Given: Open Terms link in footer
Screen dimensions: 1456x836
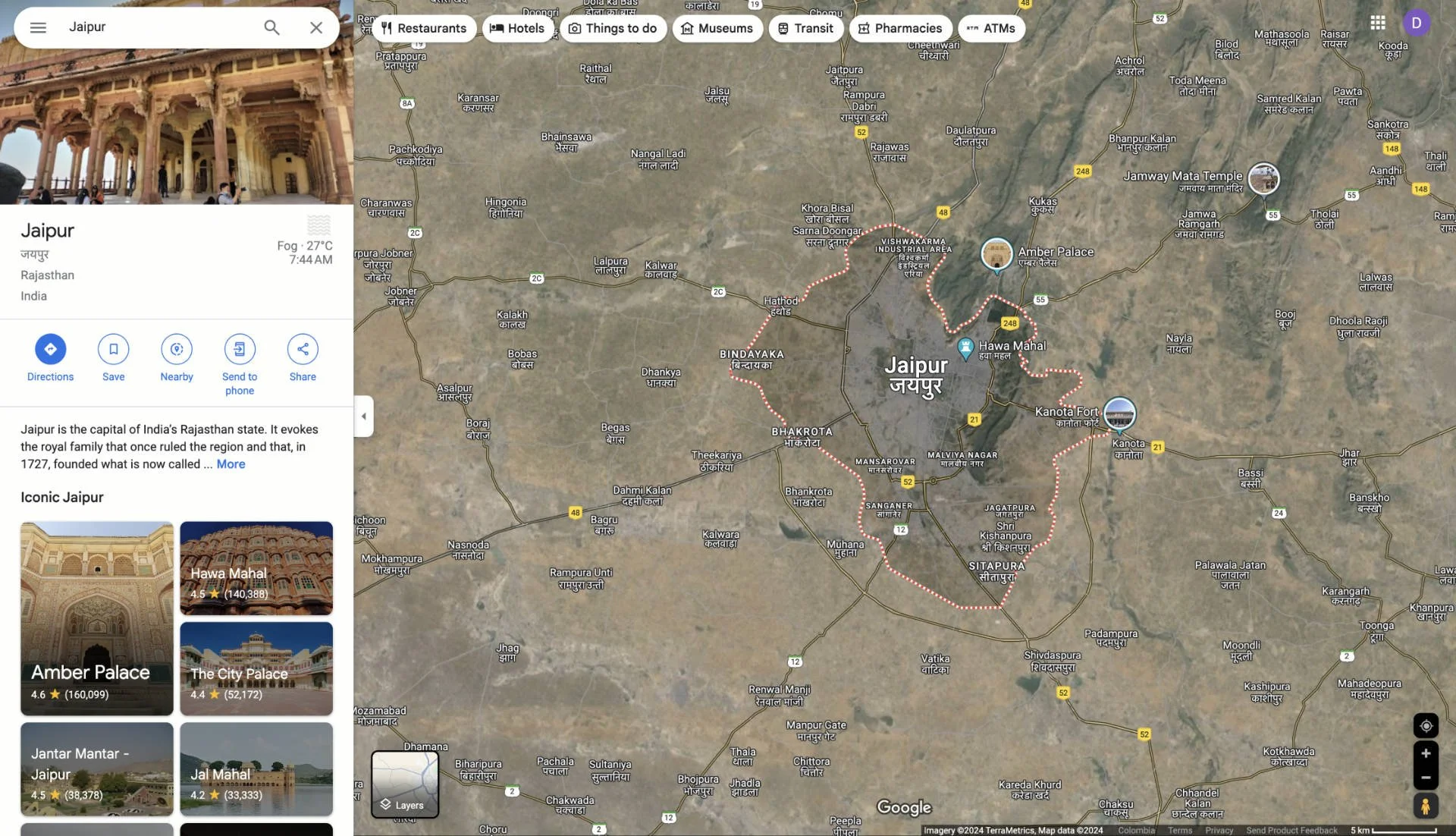Looking at the screenshot, I should tap(1180, 830).
